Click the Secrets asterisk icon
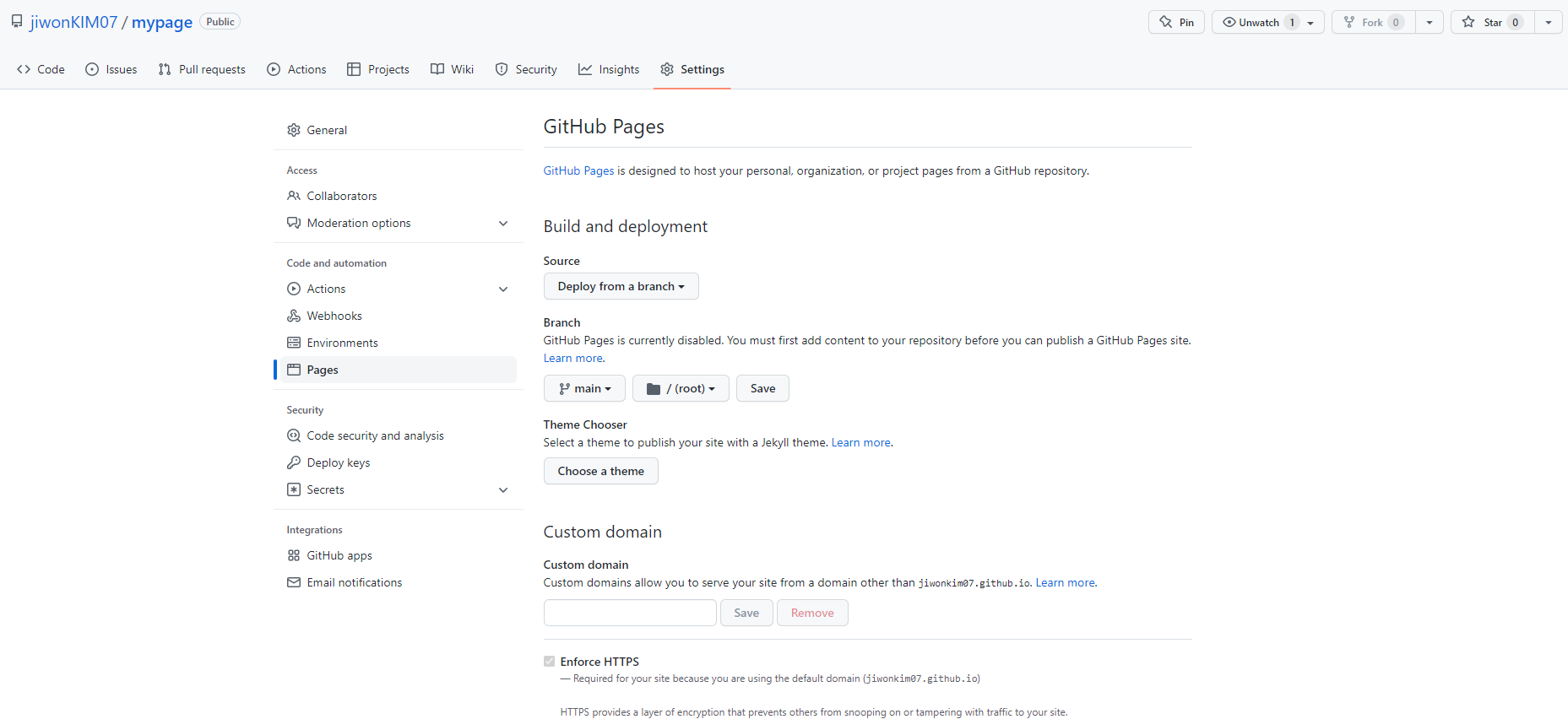 [294, 489]
